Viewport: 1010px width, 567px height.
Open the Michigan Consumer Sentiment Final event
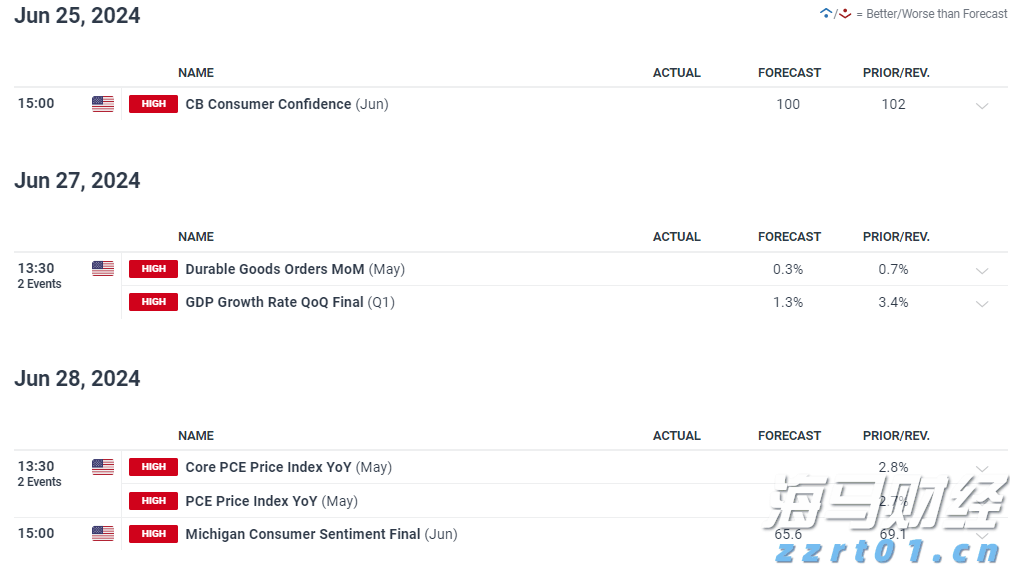pos(302,534)
